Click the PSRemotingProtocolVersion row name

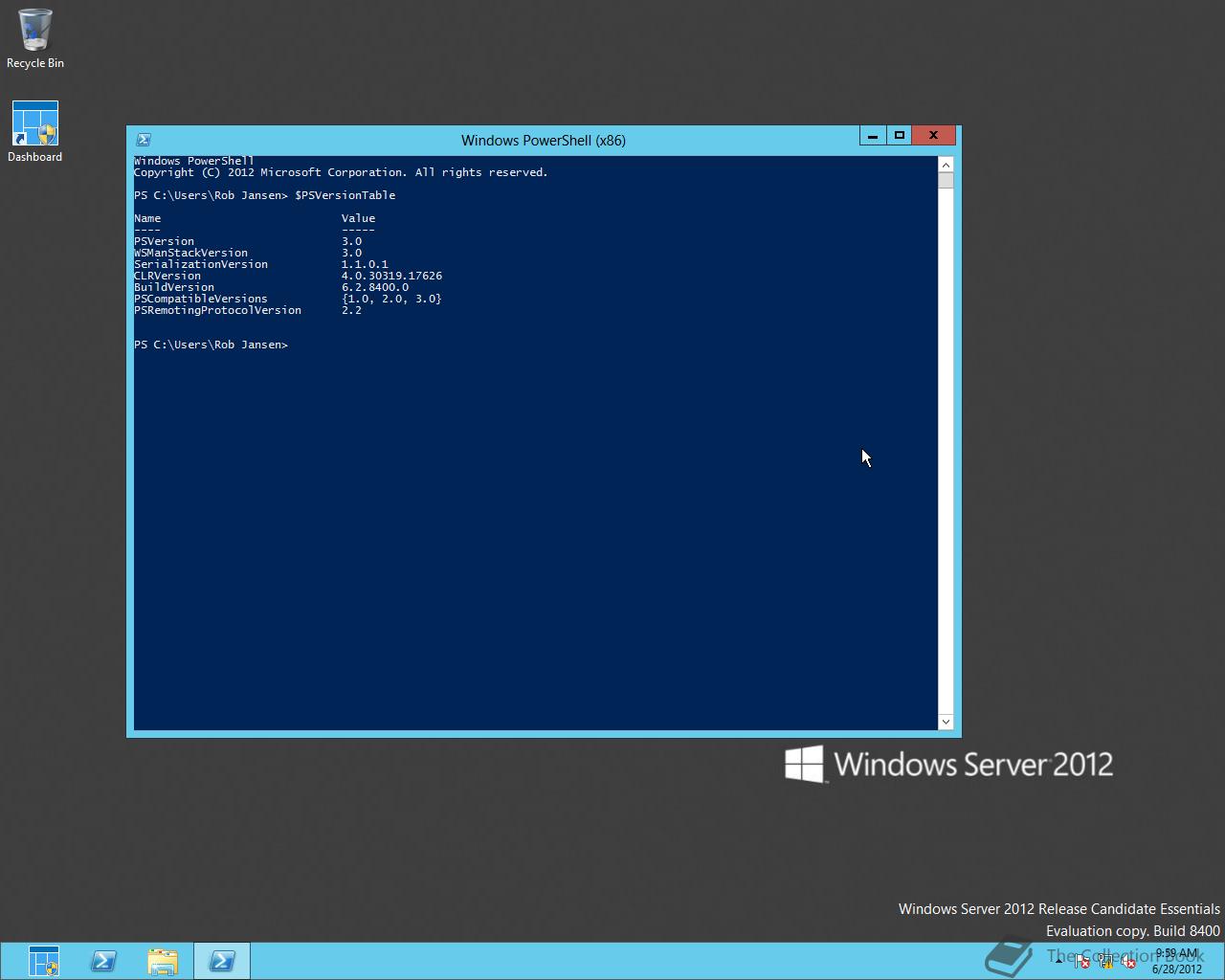click(x=217, y=310)
